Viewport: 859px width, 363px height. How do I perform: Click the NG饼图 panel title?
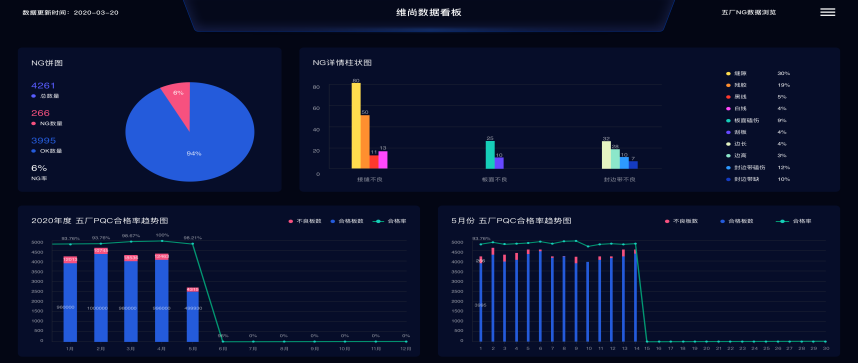(x=47, y=63)
